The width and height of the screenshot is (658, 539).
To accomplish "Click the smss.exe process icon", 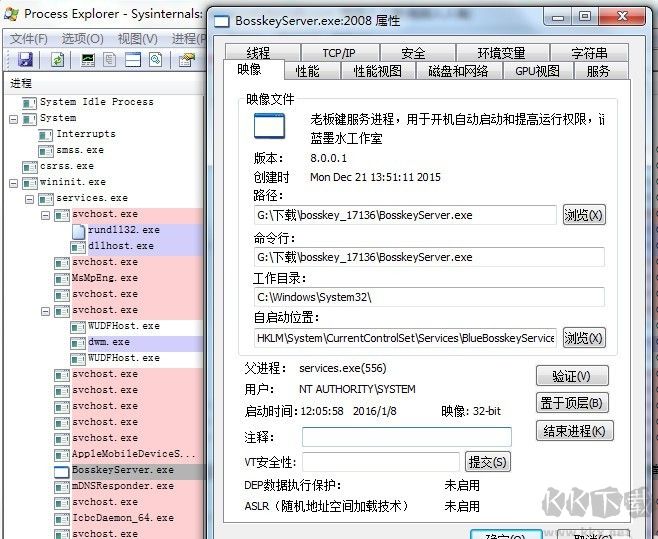I will [45, 151].
